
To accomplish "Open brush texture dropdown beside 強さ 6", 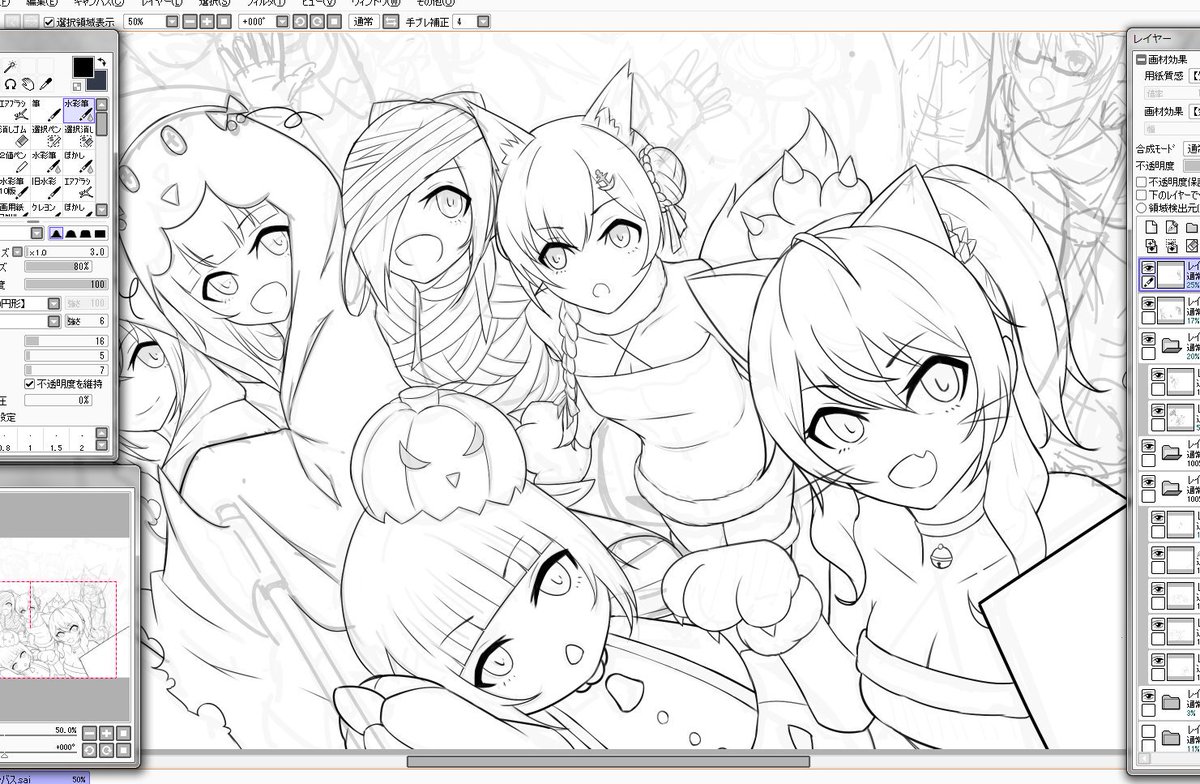I will click(x=53, y=321).
